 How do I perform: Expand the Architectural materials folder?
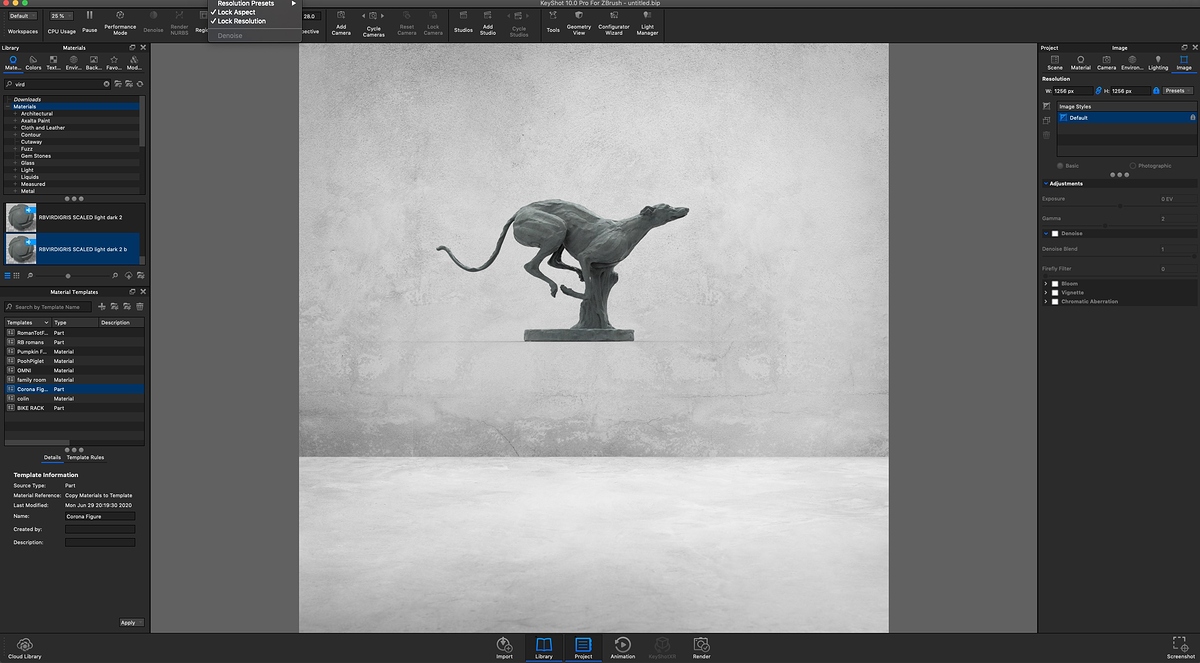click(x=15, y=113)
